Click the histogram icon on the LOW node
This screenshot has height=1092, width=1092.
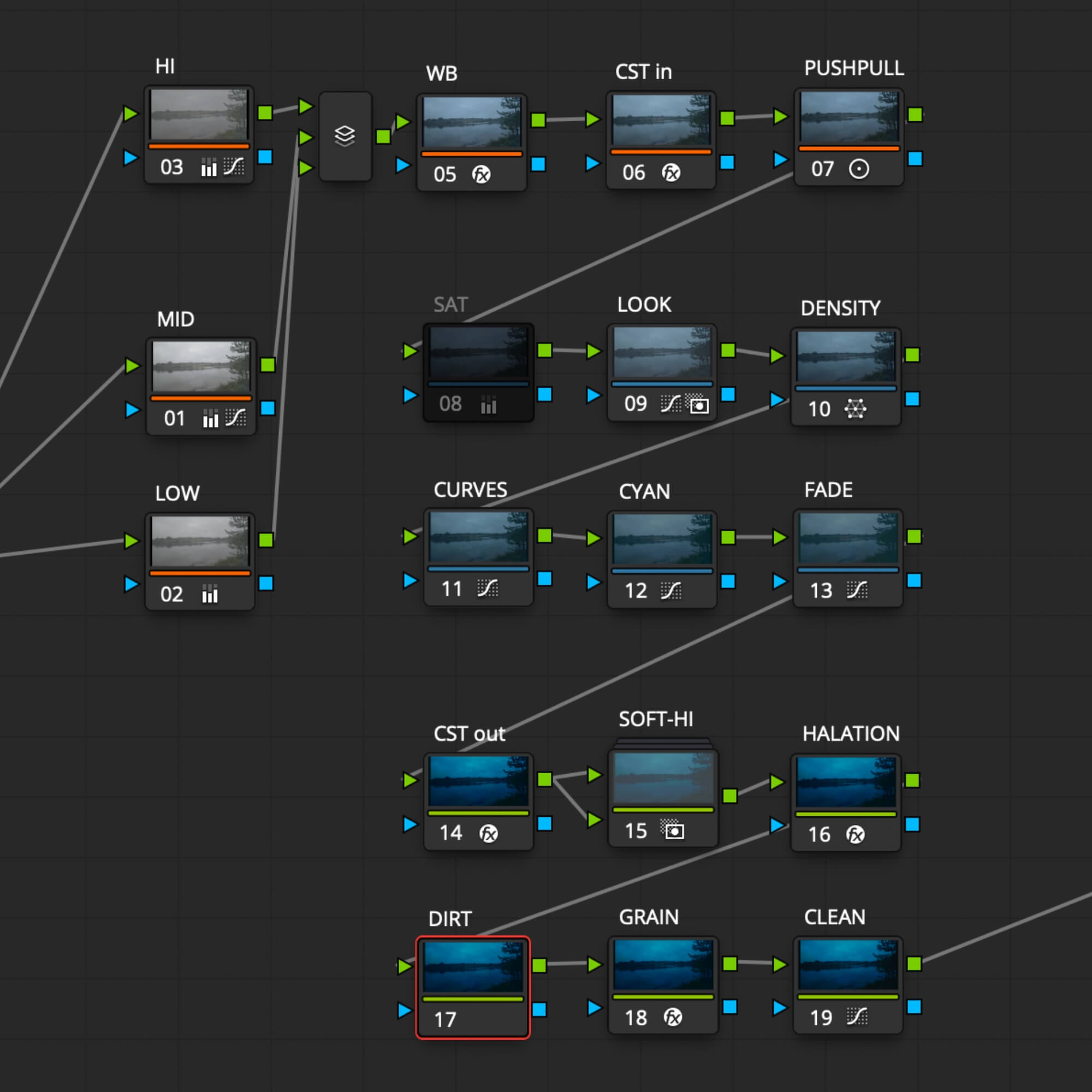209,594
